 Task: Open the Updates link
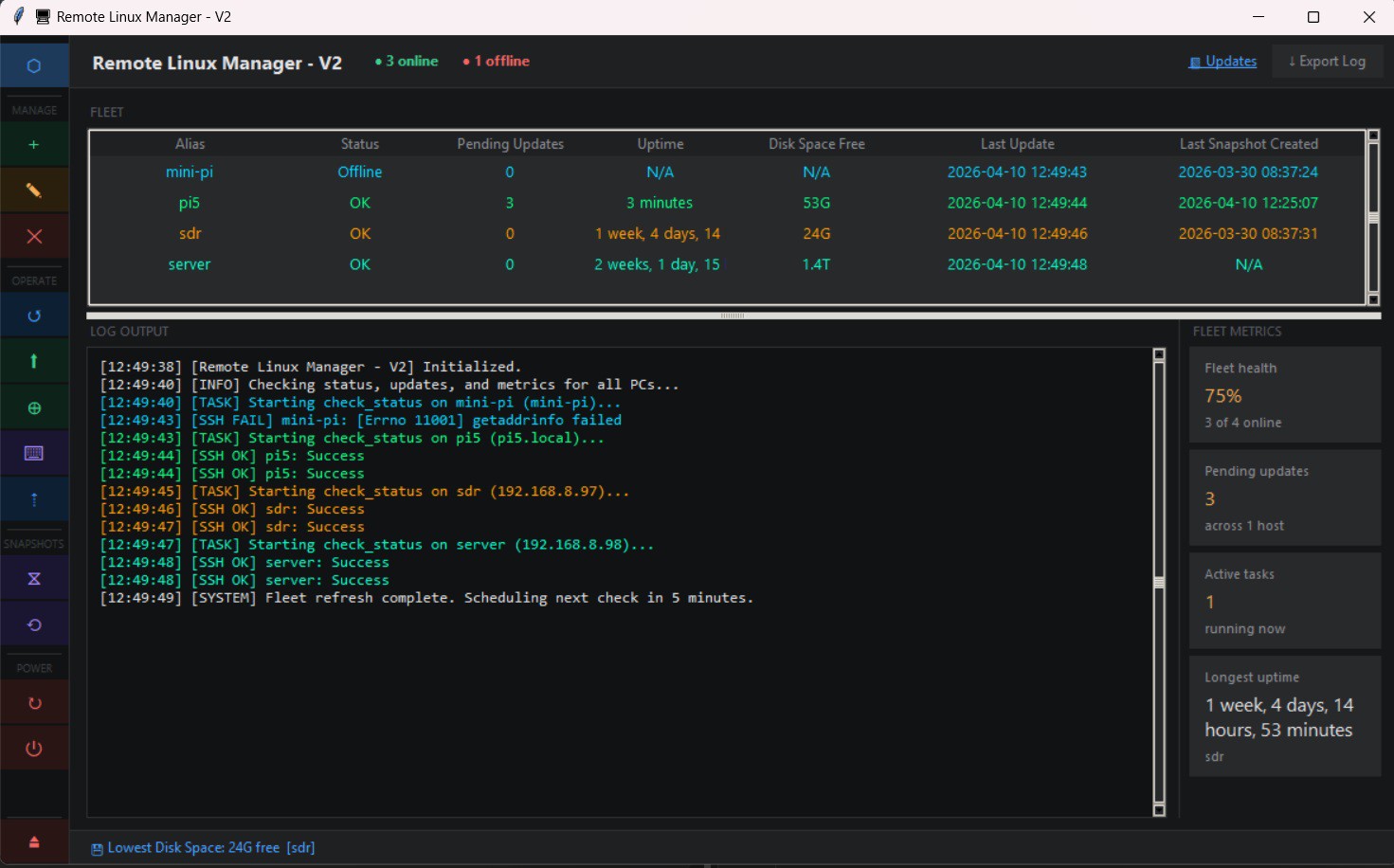coord(1230,62)
